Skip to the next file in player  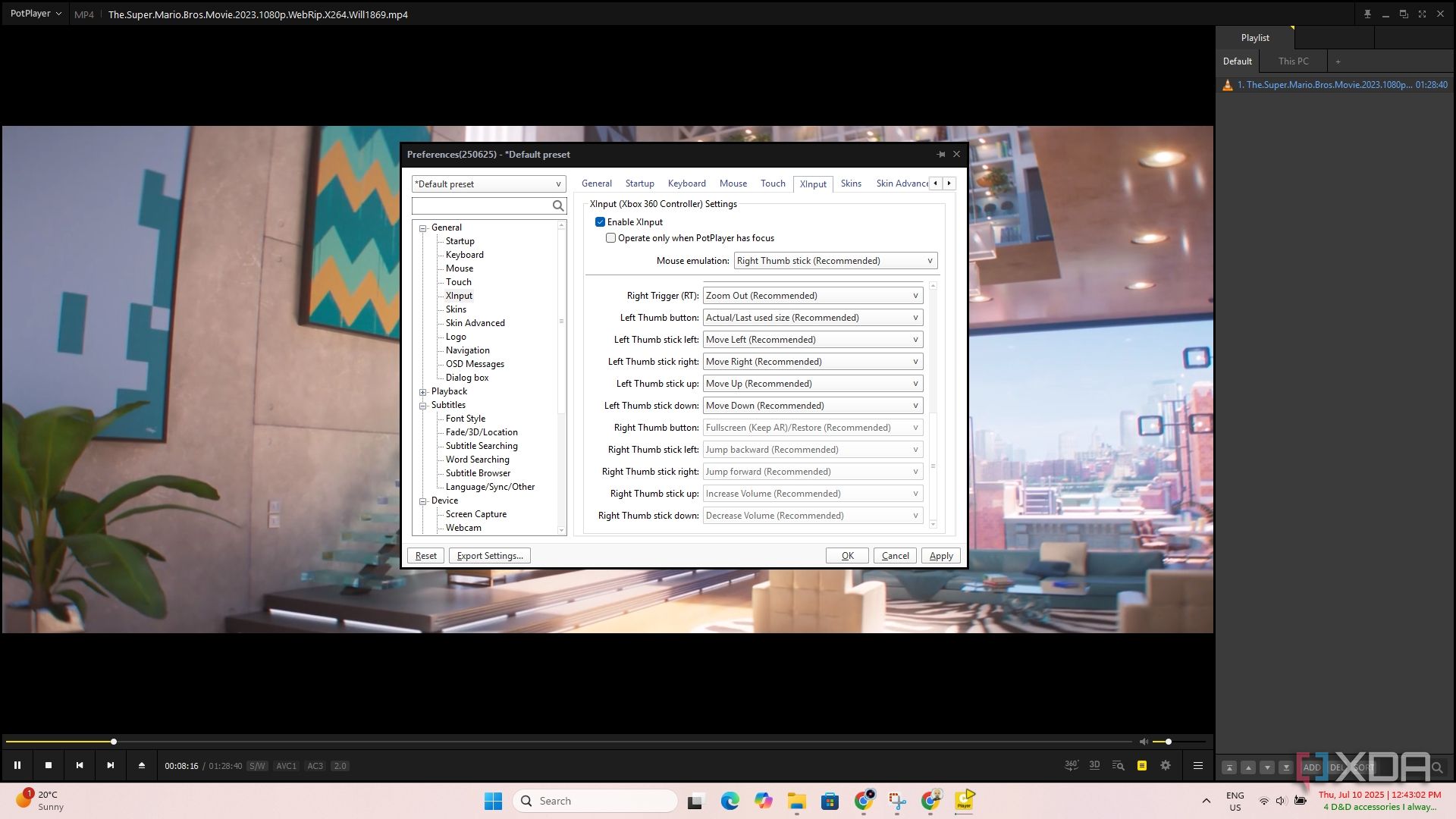[111, 765]
